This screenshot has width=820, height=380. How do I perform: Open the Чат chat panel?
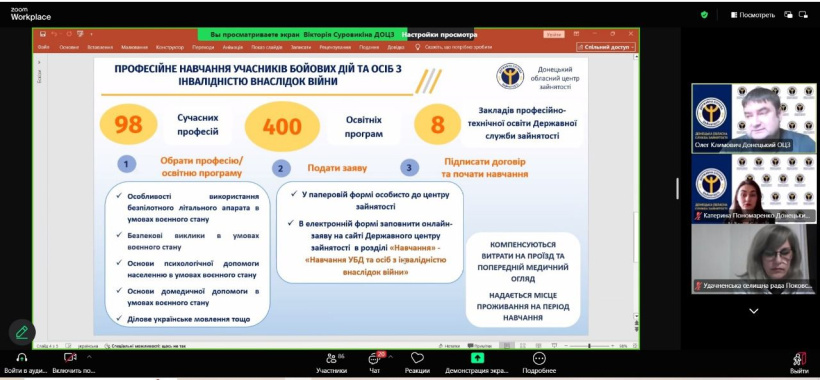click(374, 363)
